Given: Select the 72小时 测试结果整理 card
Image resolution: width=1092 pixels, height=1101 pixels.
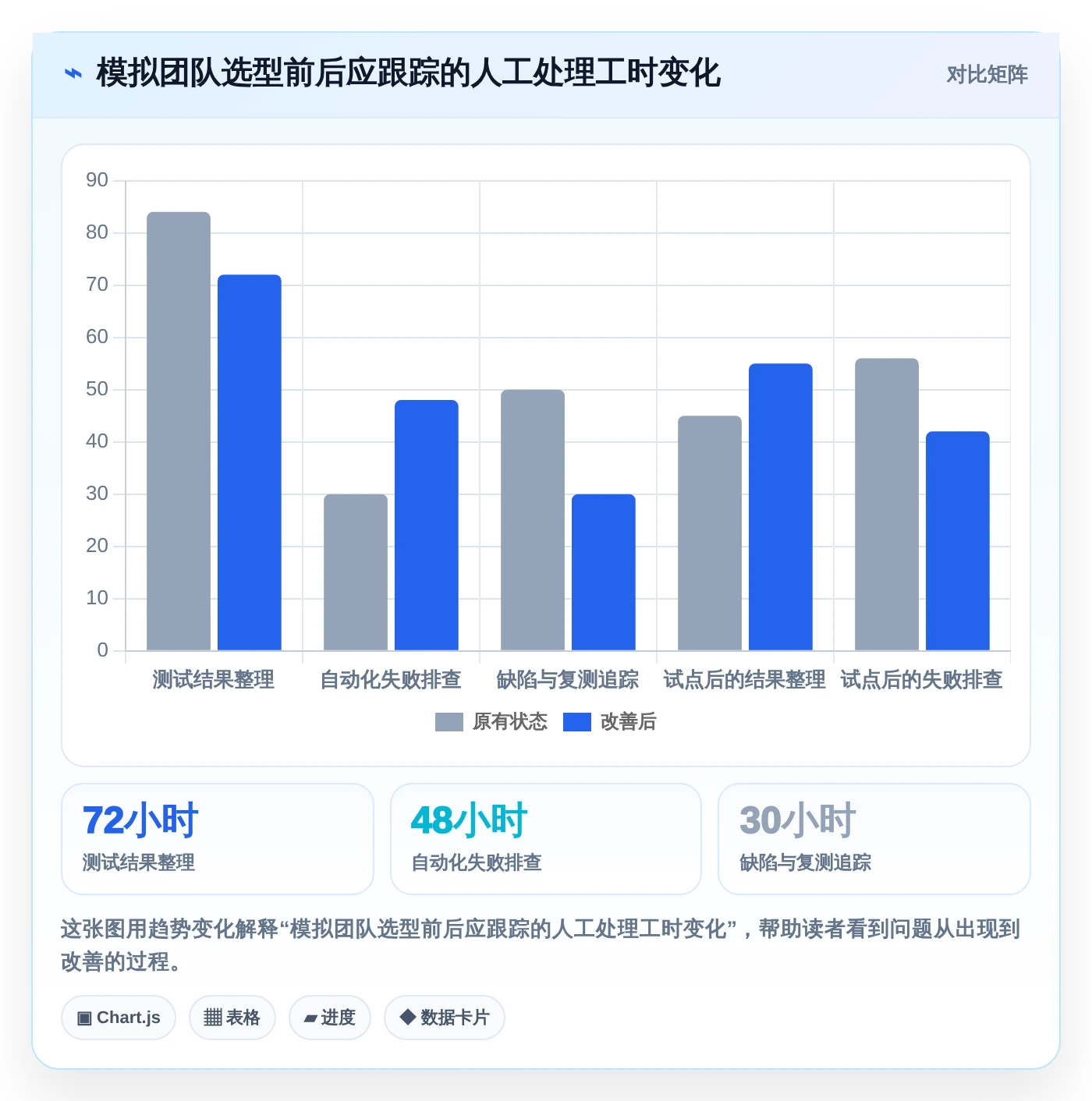Looking at the screenshot, I should click(218, 839).
